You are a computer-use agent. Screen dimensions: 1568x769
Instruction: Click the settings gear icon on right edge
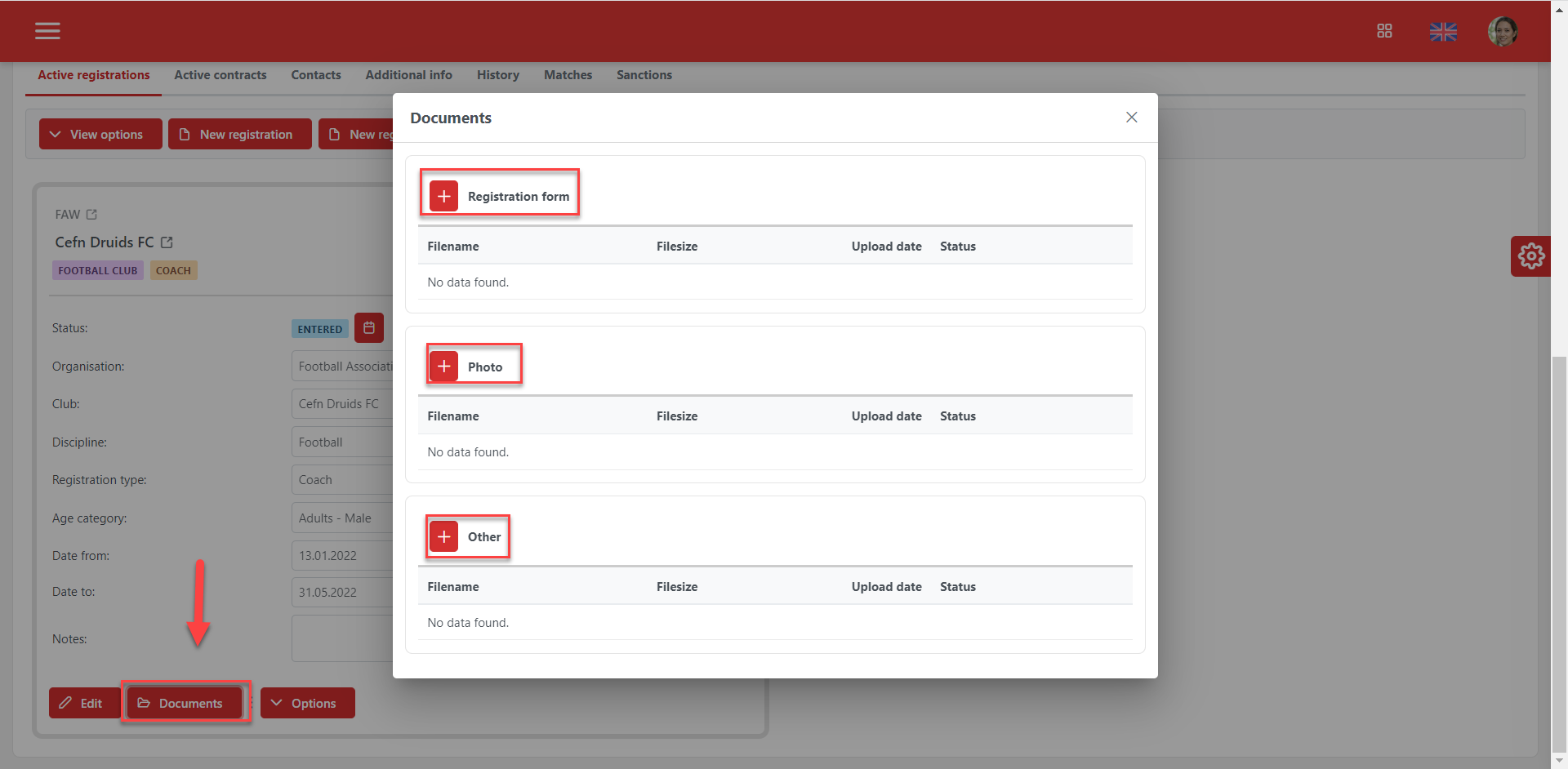(1530, 256)
